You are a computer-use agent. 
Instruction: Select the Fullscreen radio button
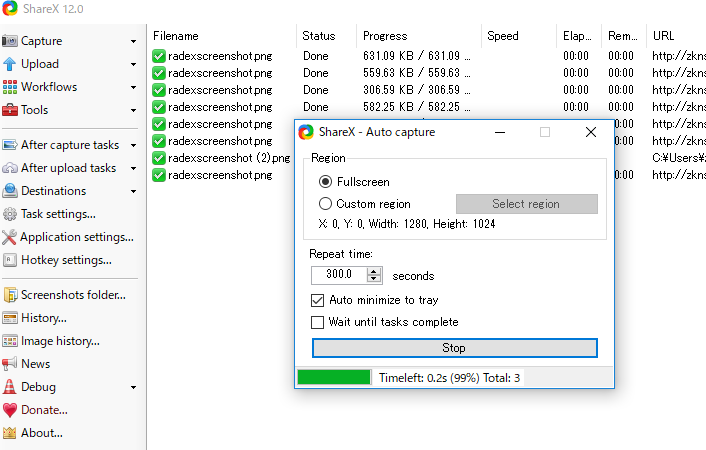pyautogui.click(x=325, y=182)
